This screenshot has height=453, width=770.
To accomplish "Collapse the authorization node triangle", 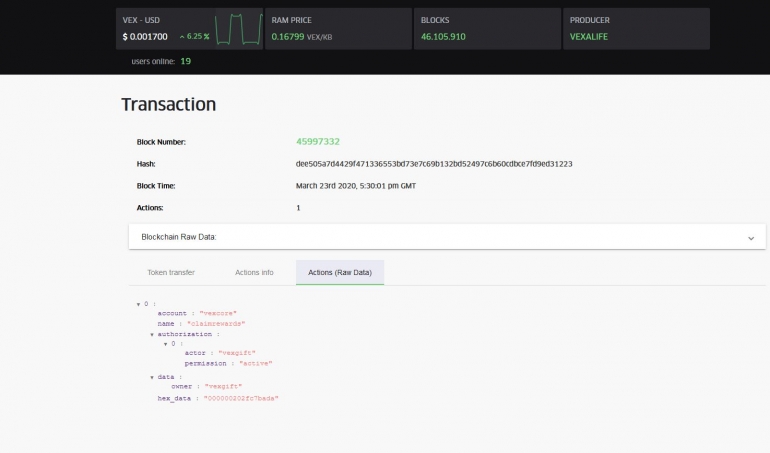I will [x=151, y=334].
